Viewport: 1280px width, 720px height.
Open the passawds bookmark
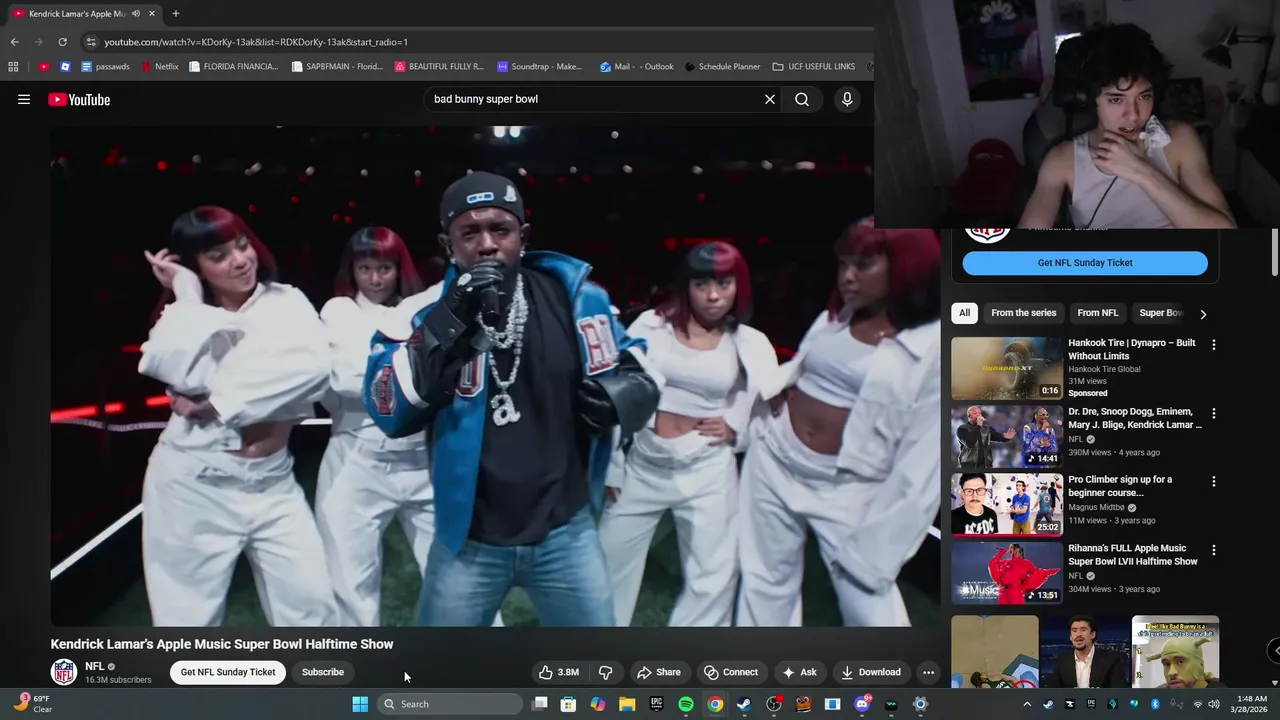[105, 67]
